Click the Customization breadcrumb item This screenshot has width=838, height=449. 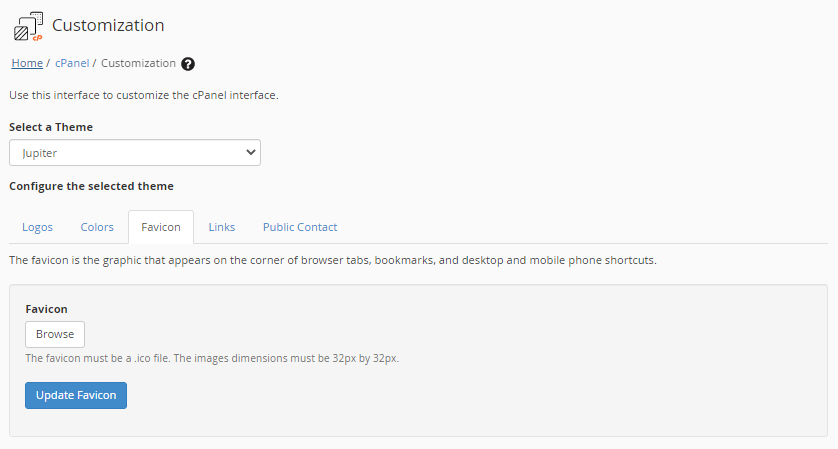click(138, 63)
